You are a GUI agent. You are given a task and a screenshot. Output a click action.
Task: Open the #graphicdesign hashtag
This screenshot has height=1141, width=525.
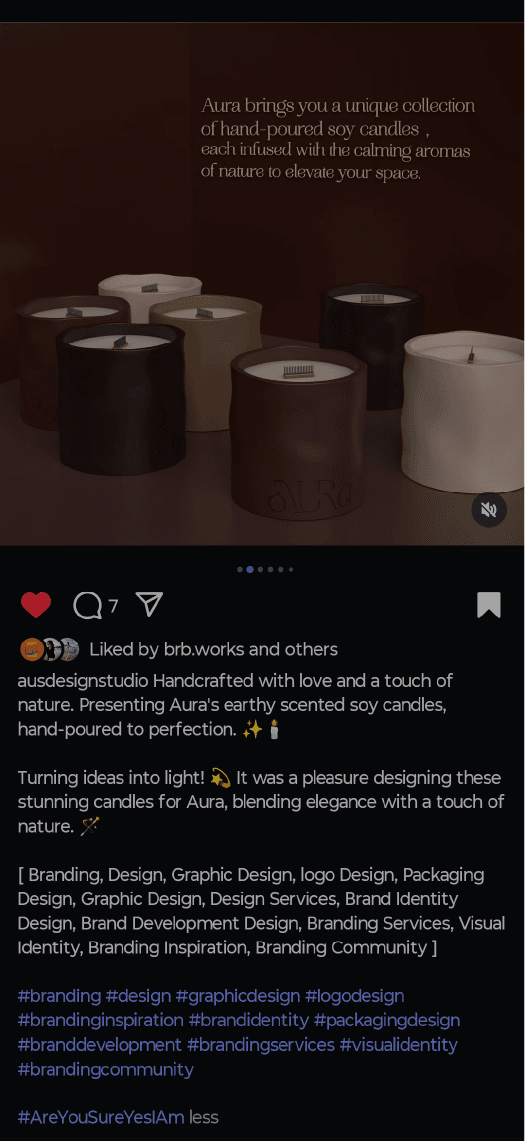coord(237,995)
